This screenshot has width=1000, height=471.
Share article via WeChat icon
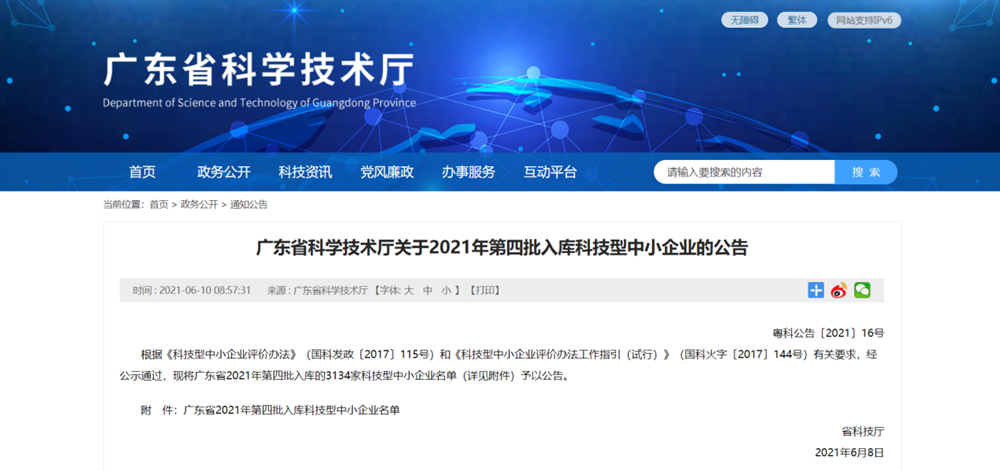(x=862, y=290)
